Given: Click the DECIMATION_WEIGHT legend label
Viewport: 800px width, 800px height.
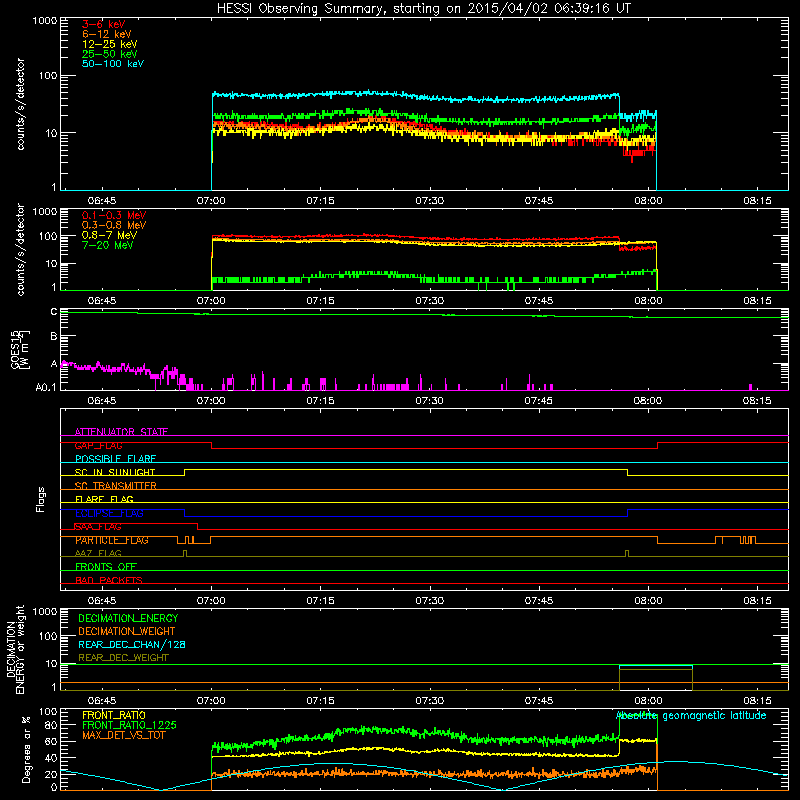Looking at the screenshot, I should [x=127, y=631].
